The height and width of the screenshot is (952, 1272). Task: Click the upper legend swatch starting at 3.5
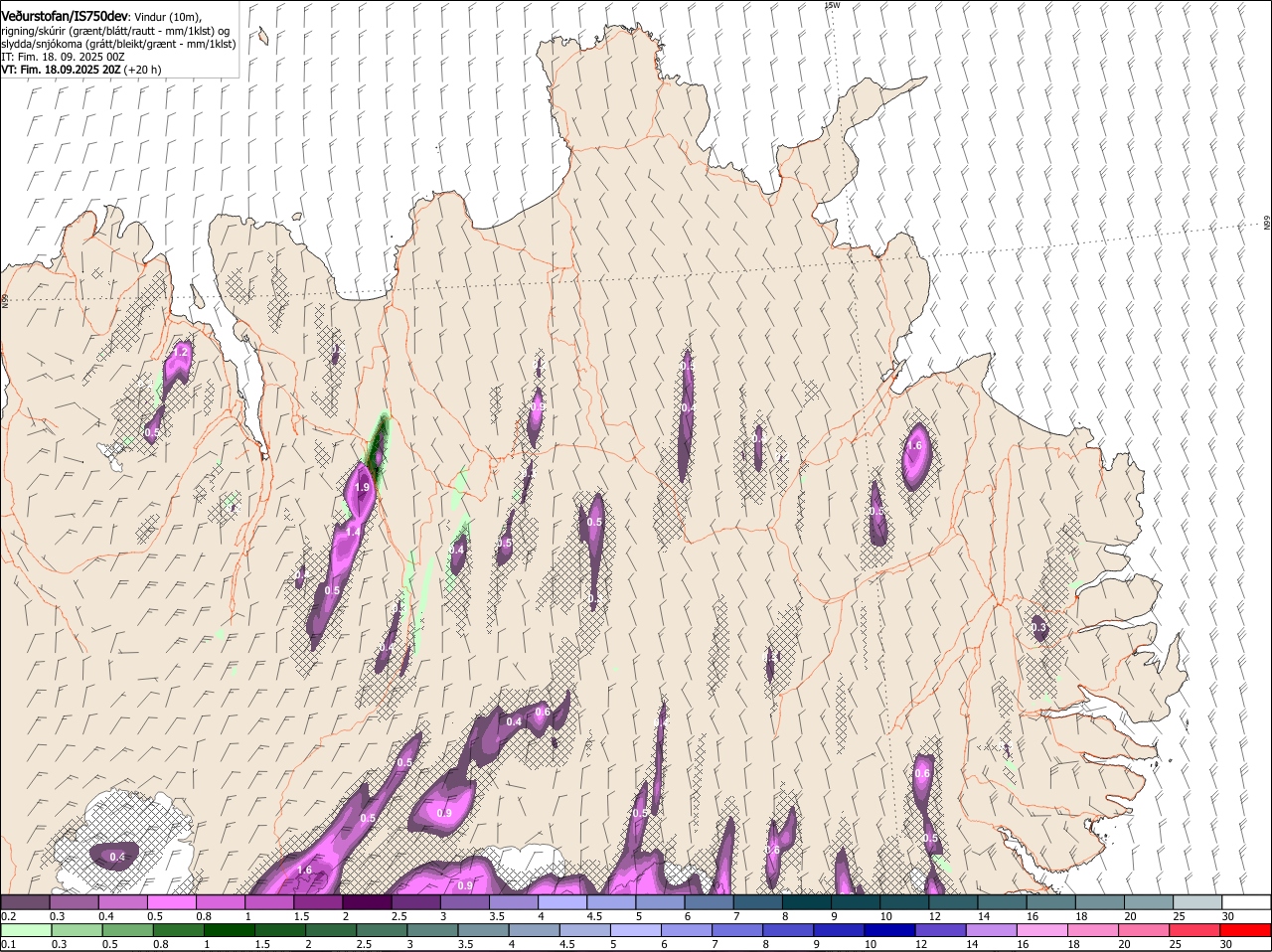[513, 902]
